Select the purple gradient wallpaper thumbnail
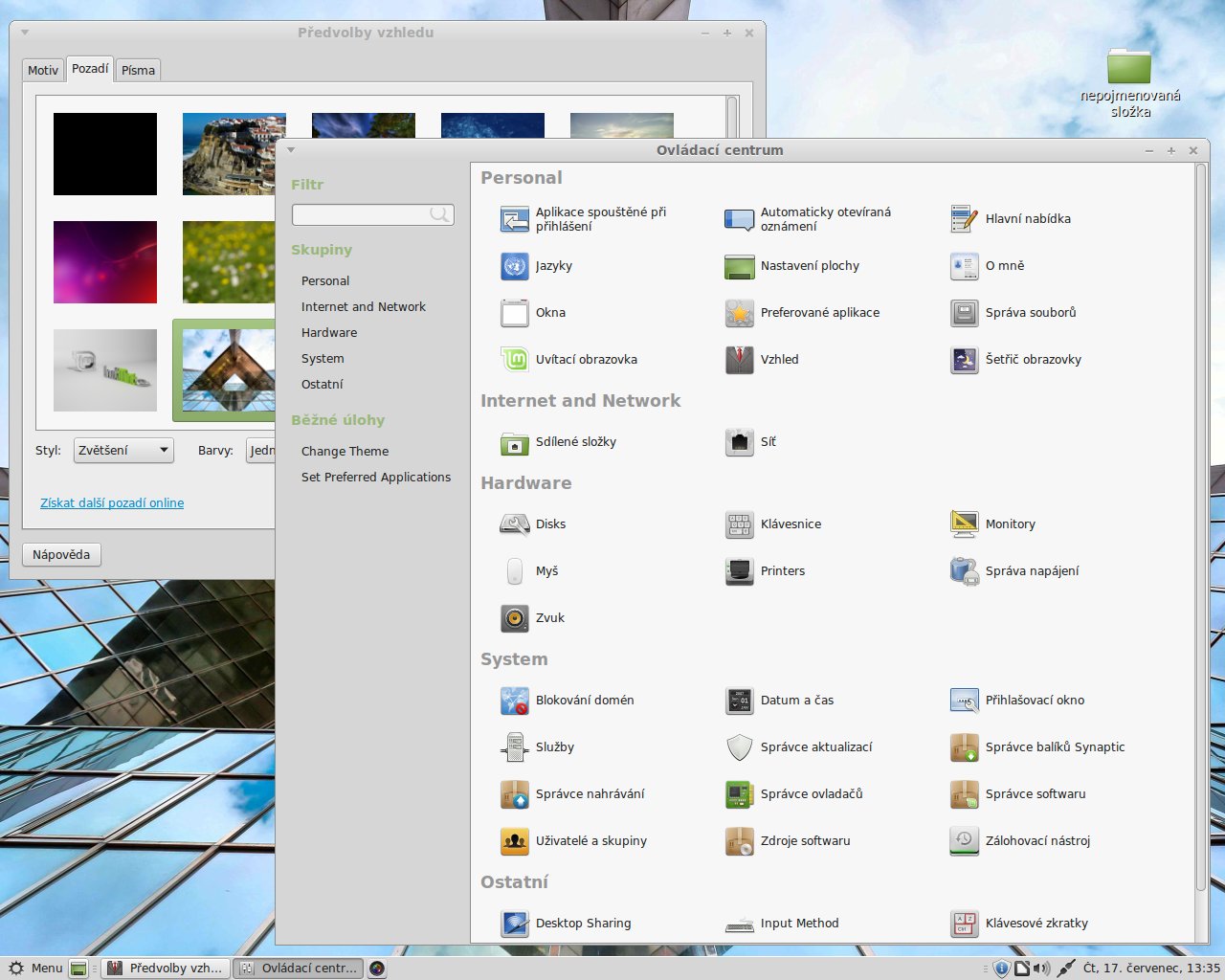Screen dimensions: 1225x980 pyautogui.click(x=105, y=262)
